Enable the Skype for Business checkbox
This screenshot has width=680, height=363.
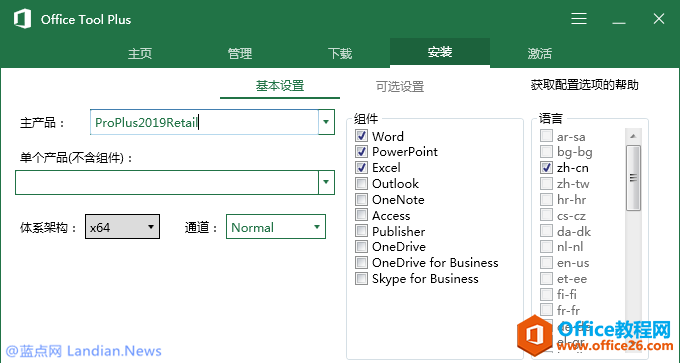[361, 278]
